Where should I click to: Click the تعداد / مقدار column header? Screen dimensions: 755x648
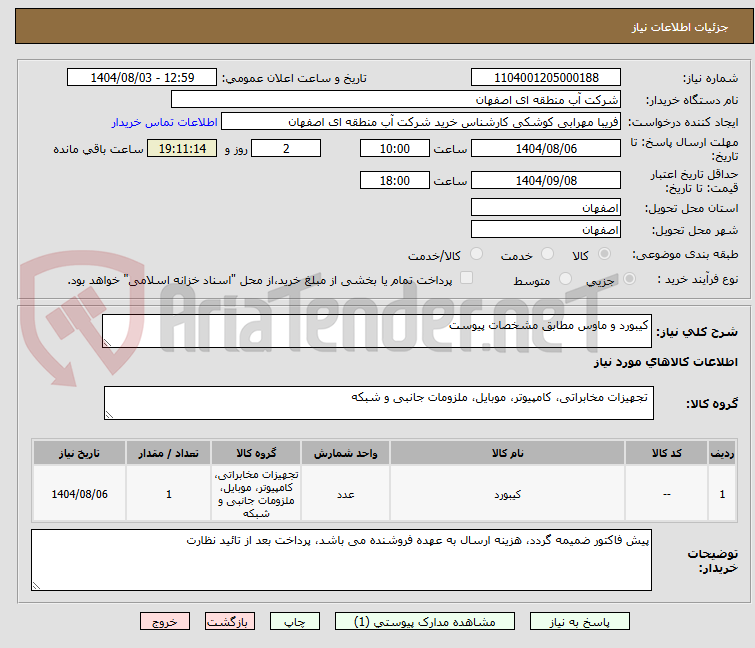click(x=169, y=453)
